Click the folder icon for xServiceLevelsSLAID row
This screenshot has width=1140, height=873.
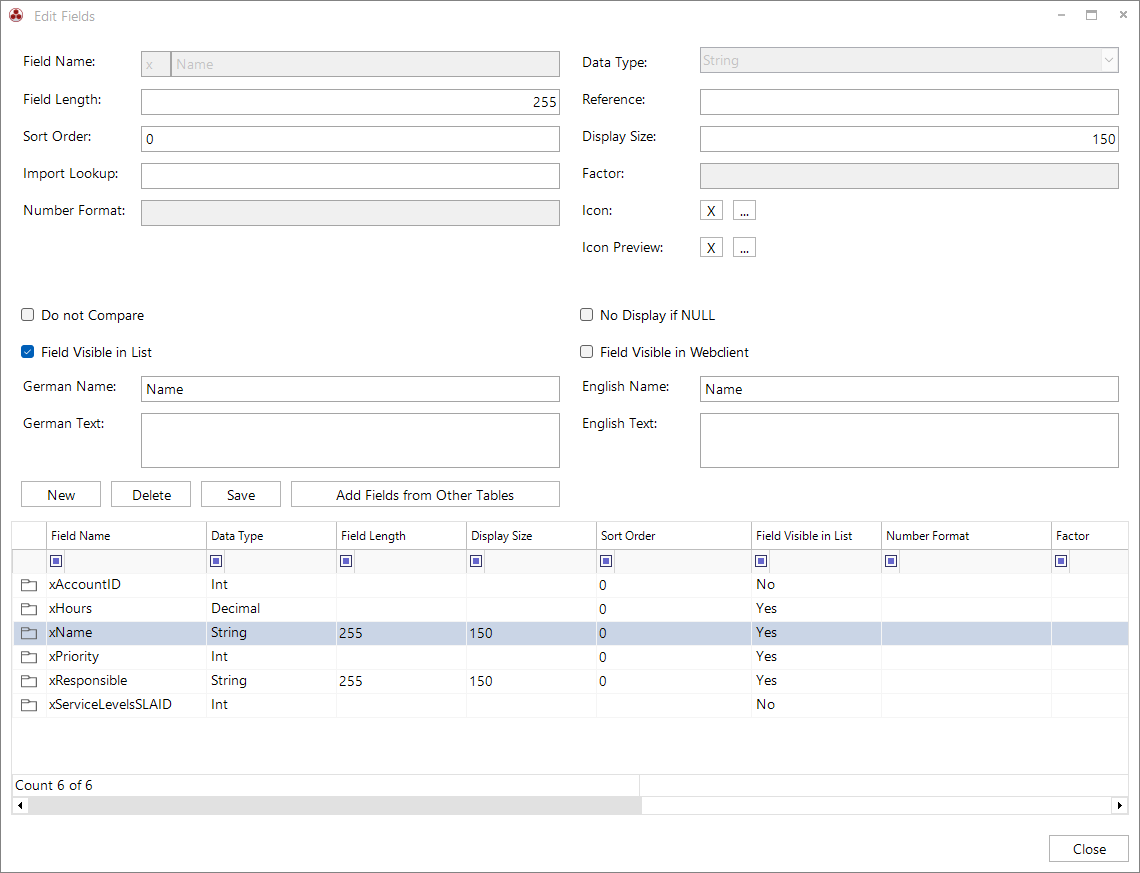(x=29, y=705)
